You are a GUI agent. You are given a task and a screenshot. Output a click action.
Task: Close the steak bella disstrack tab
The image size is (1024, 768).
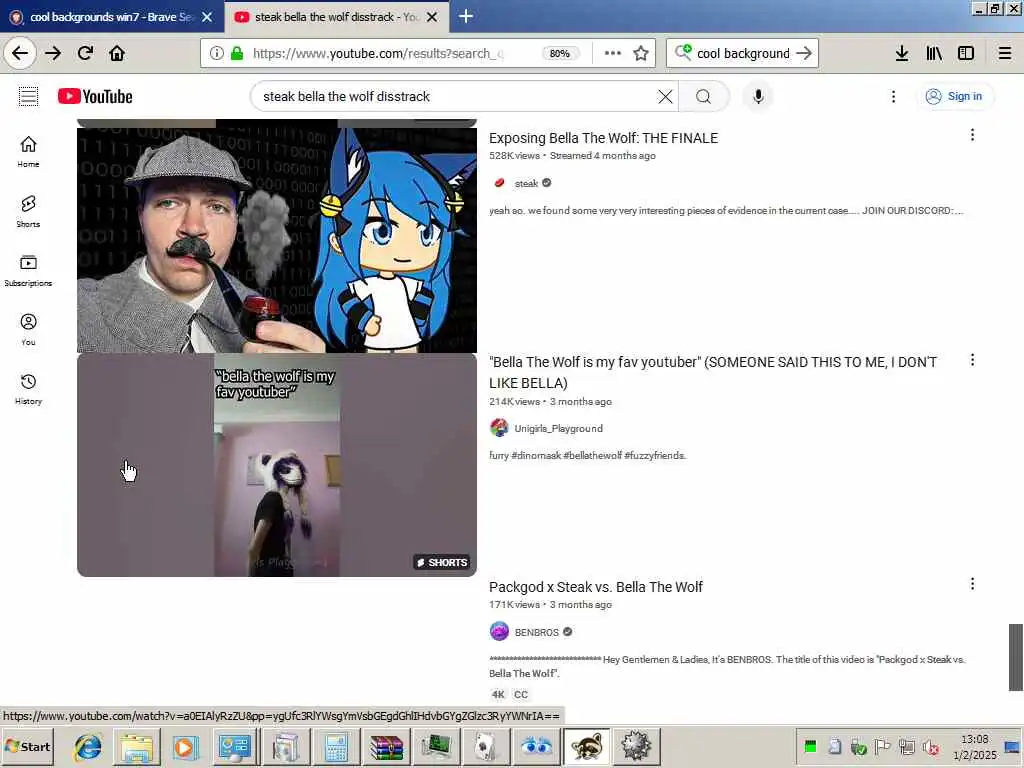tap(432, 17)
